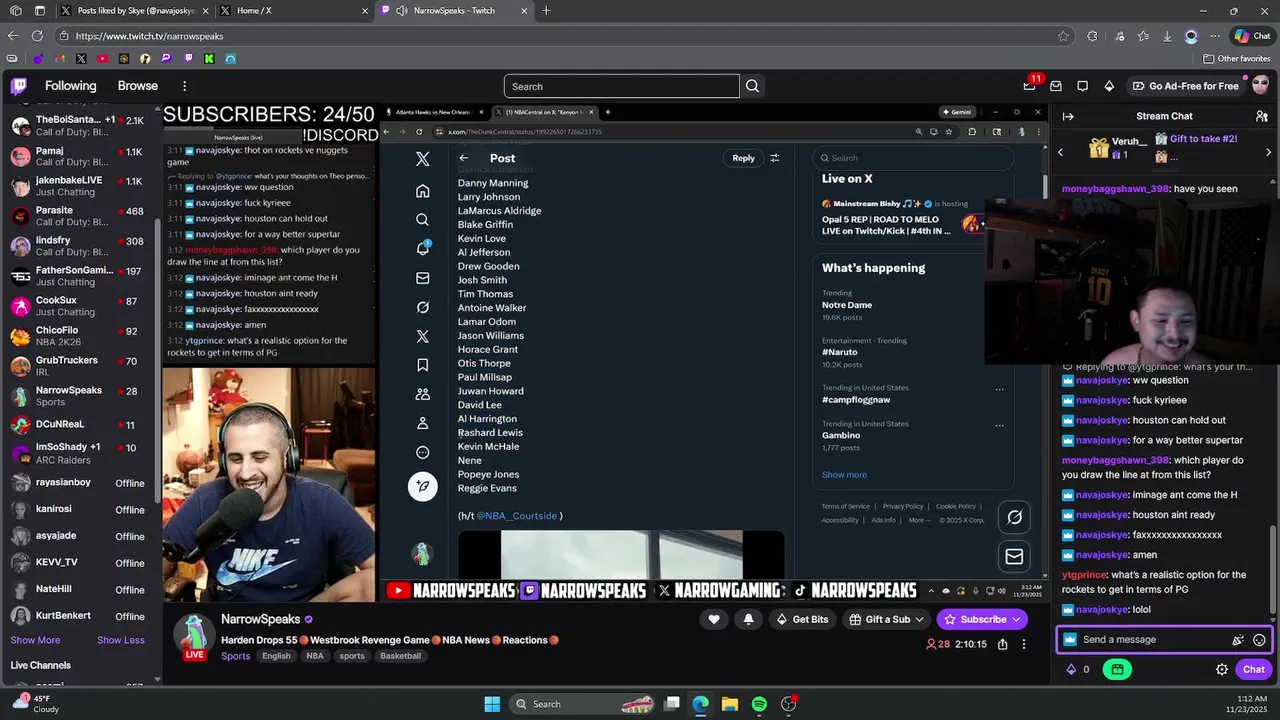Image resolution: width=1280 pixels, height=720 pixels.
Task: Open browser extensions icon
Action: click(1092, 36)
